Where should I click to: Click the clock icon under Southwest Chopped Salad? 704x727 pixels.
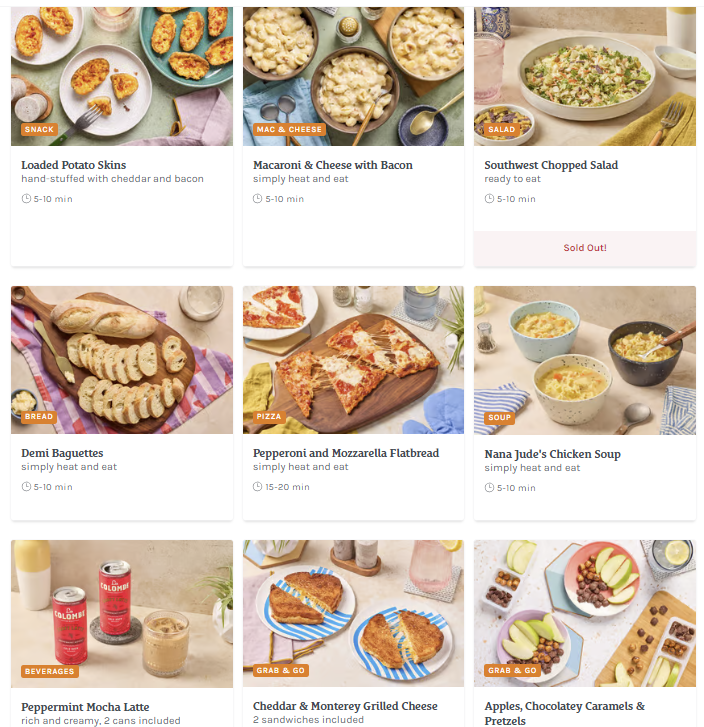point(489,199)
